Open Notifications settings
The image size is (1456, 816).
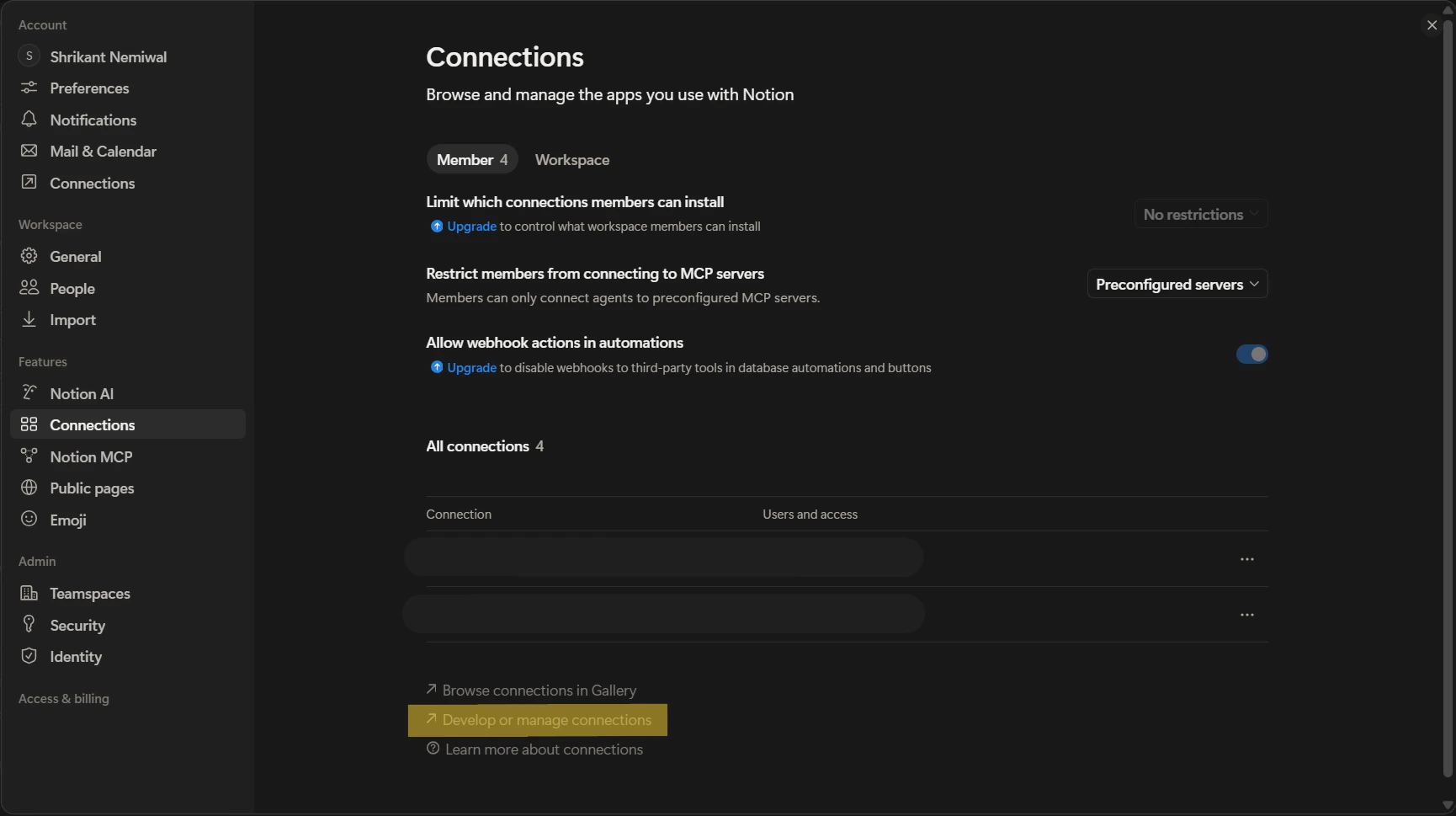[x=128, y=120]
